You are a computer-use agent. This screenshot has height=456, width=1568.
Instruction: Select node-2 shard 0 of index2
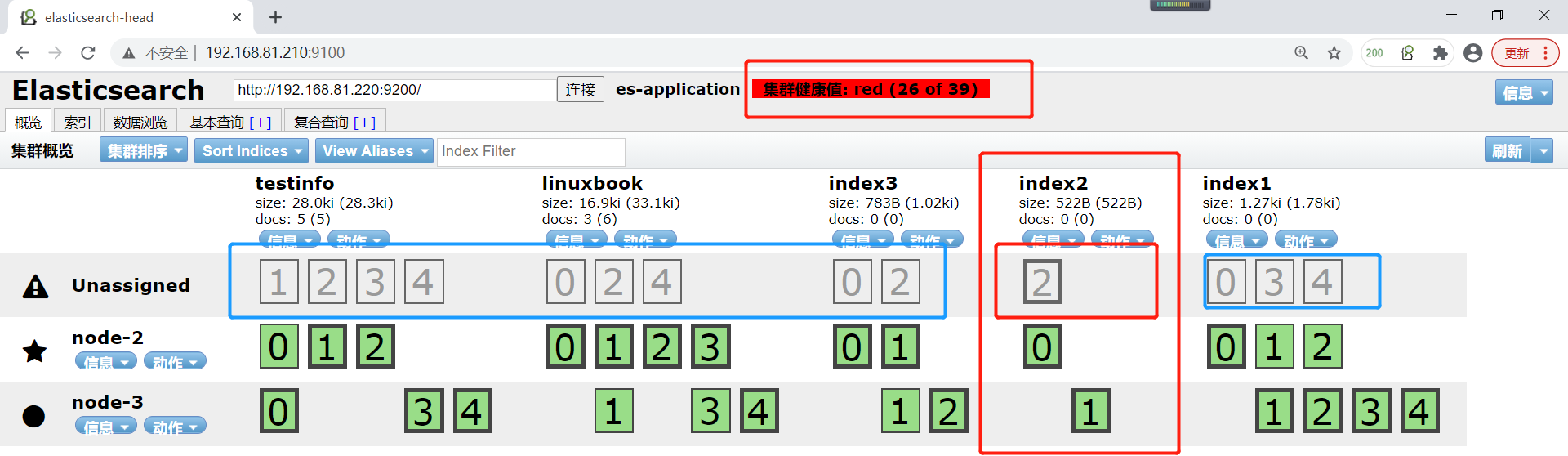(x=1043, y=346)
